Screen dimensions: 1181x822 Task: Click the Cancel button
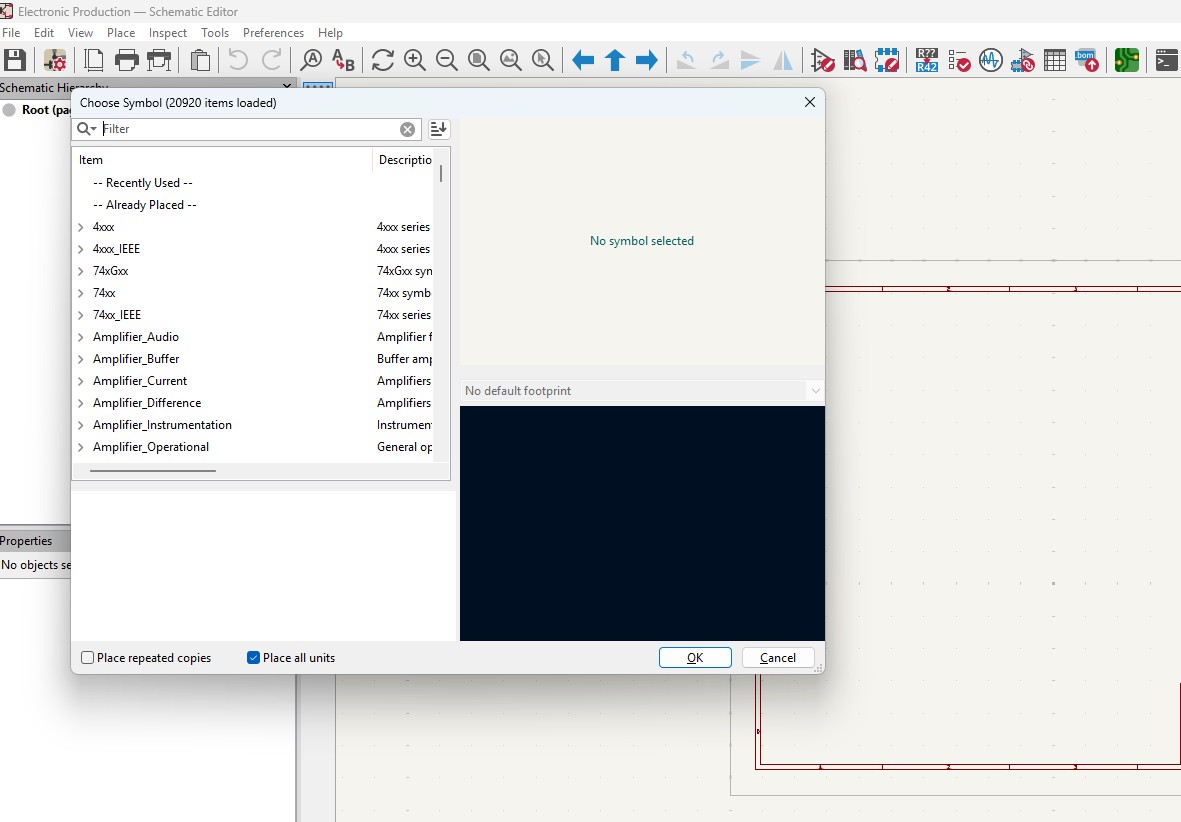[x=777, y=658]
